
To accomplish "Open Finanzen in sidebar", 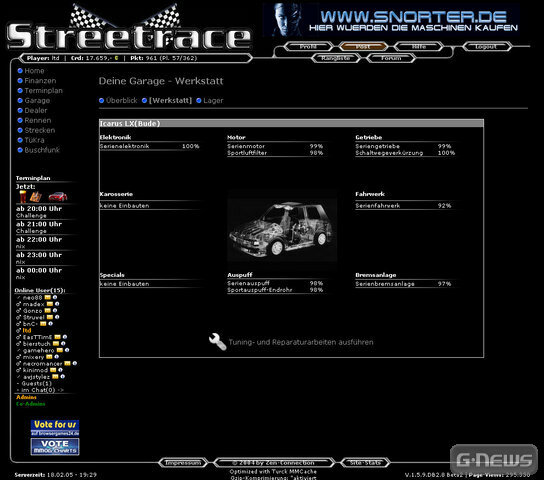I will tap(40, 80).
